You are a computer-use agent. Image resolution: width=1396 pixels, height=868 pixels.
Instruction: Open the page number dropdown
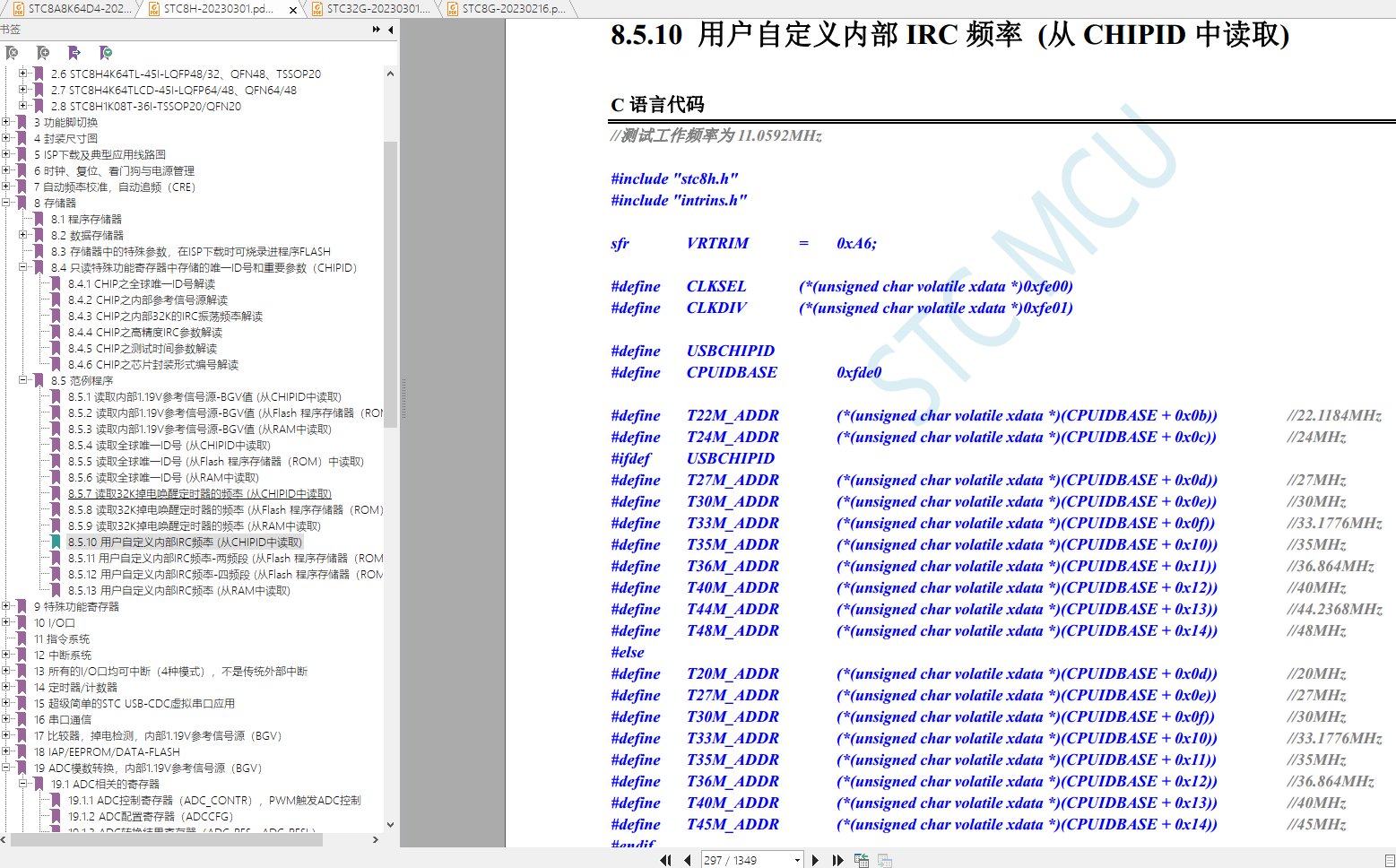point(797,861)
